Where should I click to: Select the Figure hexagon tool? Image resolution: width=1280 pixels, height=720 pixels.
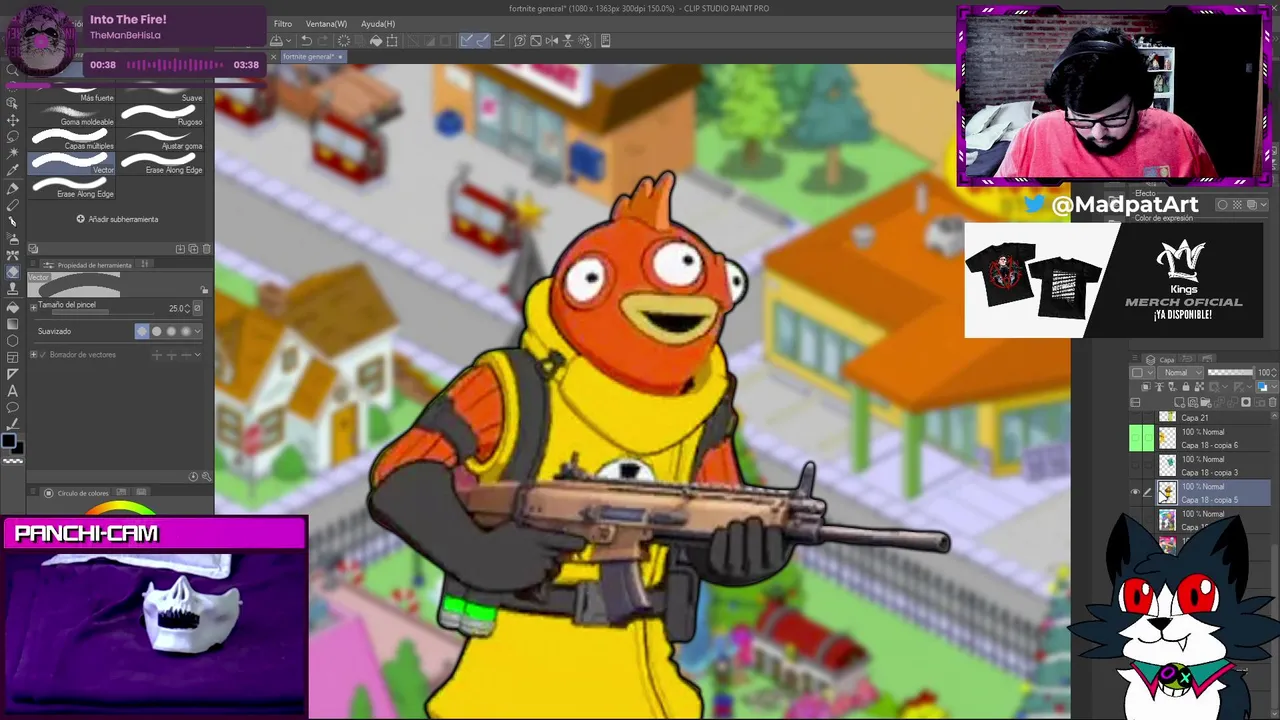[x=13, y=341]
